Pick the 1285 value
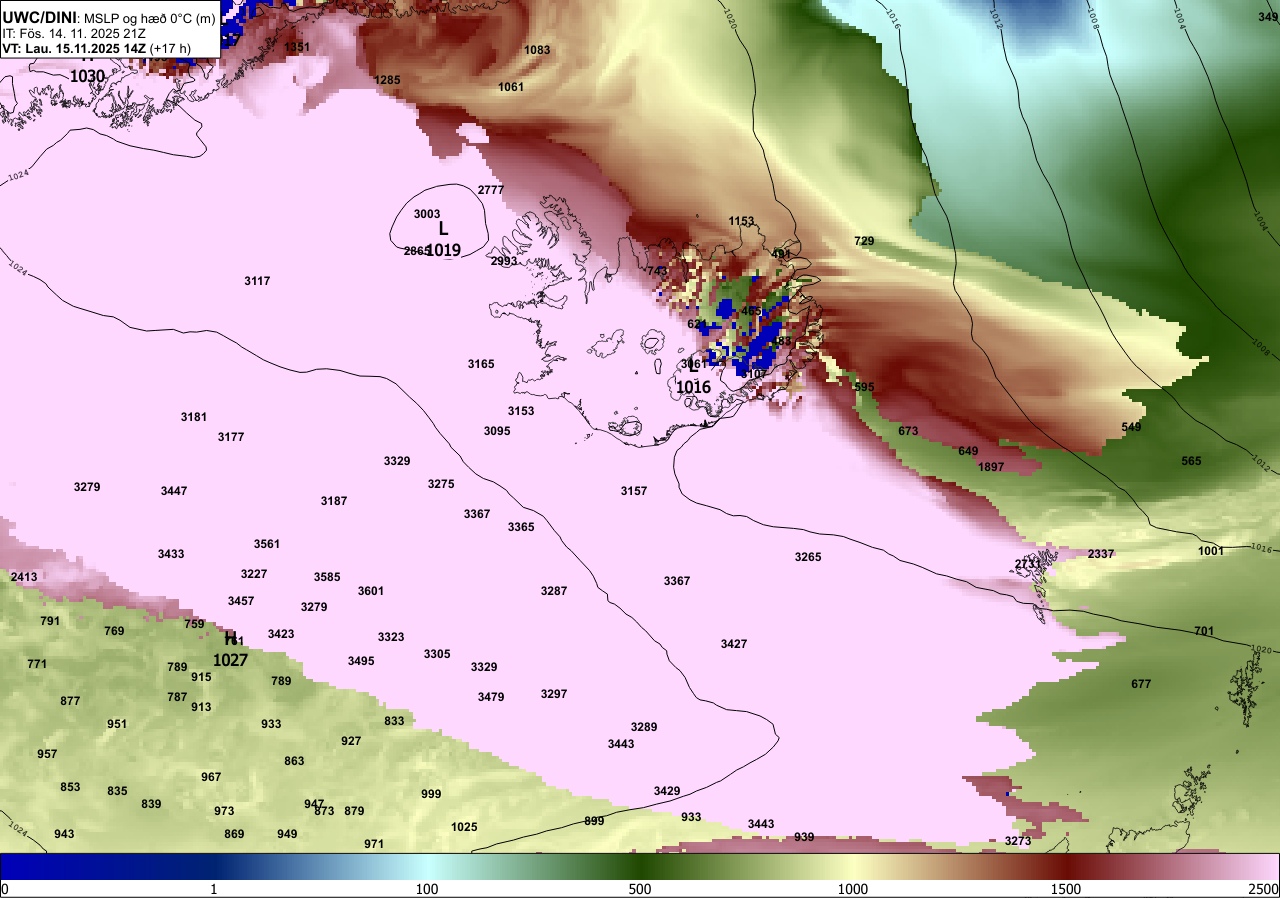Screen dimensions: 1280x898 387,80
